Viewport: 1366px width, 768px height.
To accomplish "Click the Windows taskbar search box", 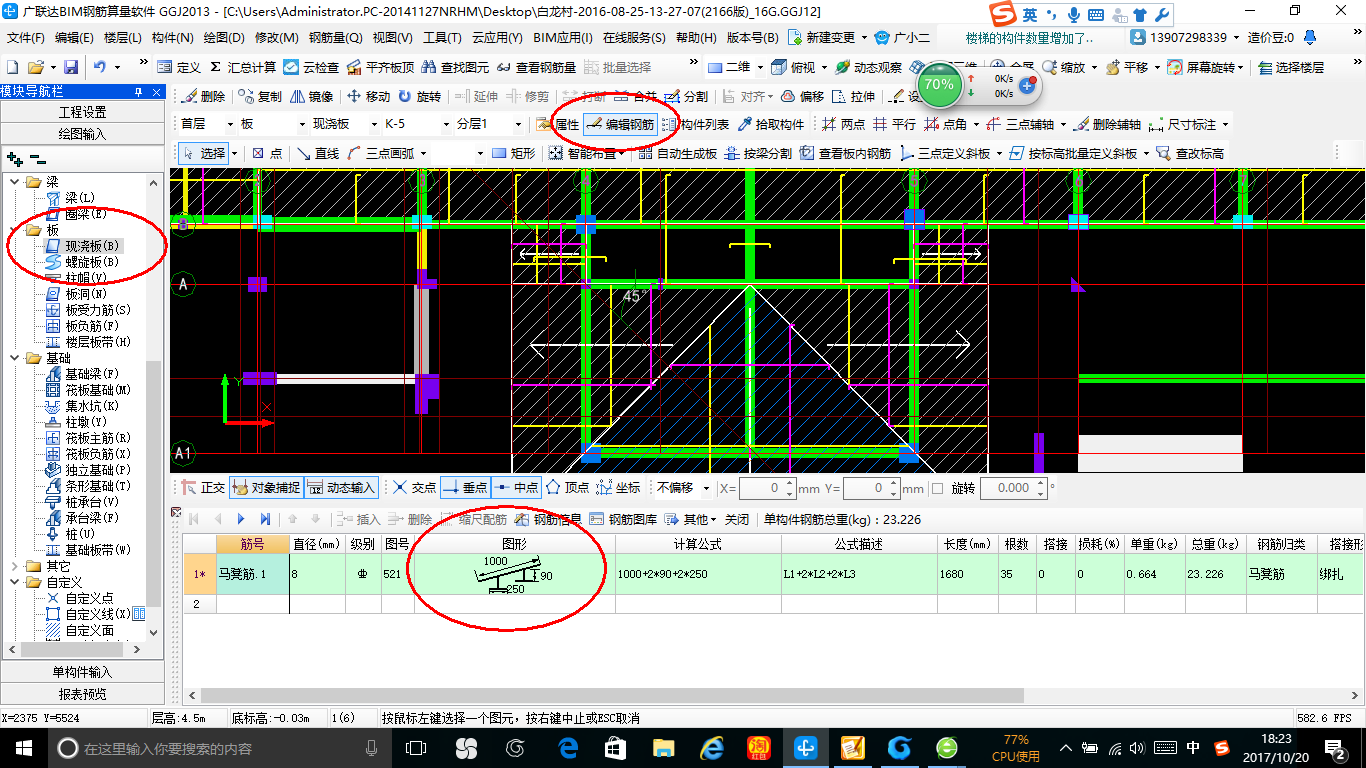I will coord(218,748).
